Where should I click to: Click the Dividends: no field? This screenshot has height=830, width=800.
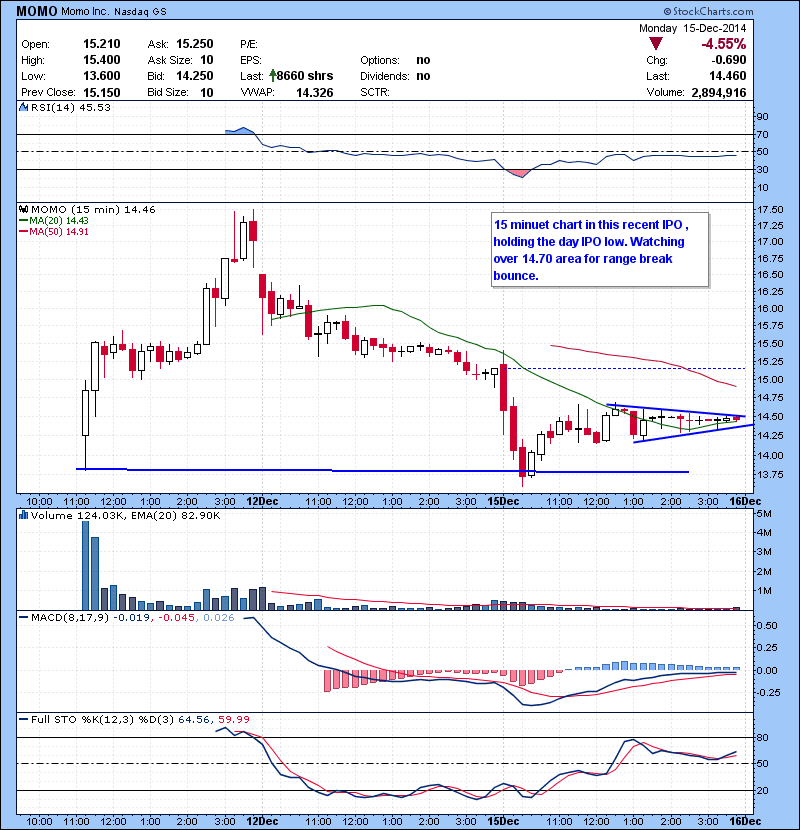point(395,76)
